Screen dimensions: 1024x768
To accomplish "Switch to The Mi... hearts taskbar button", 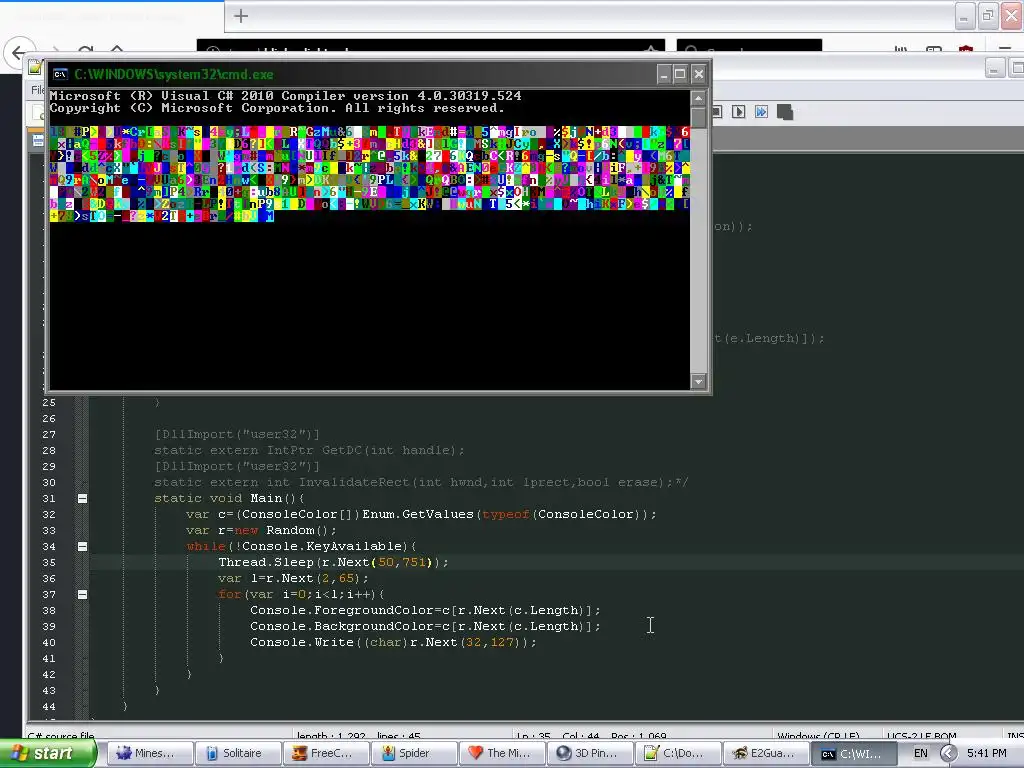I will pyautogui.click(x=502, y=754).
